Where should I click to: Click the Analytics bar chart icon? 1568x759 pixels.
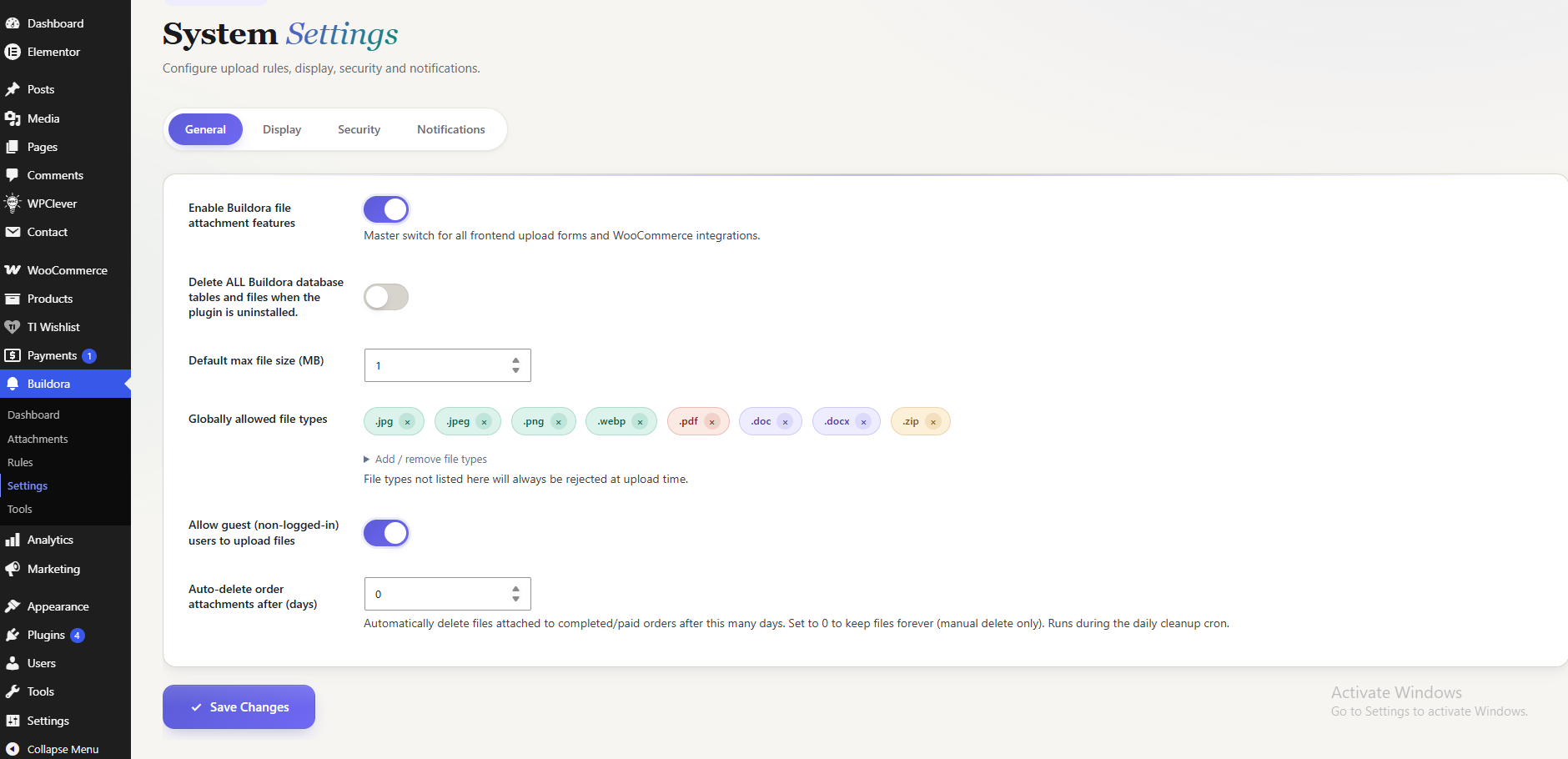pos(13,540)
